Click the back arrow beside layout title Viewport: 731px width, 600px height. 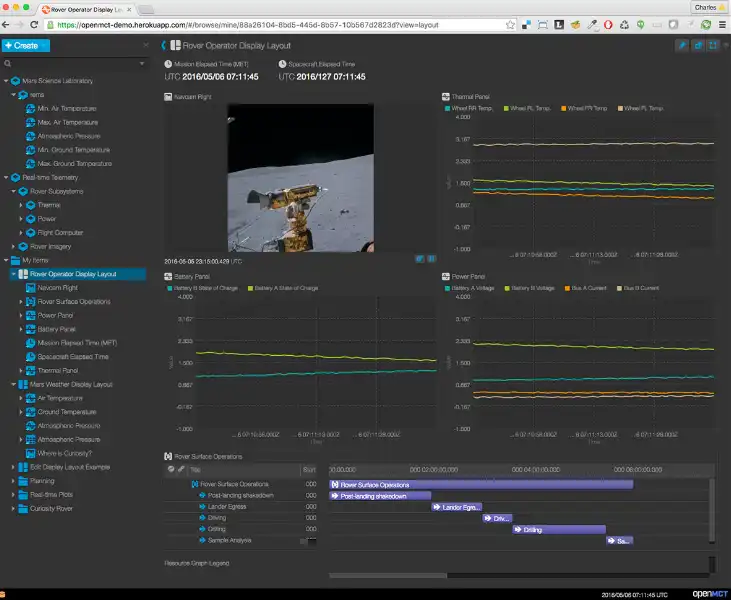point(164,45)
